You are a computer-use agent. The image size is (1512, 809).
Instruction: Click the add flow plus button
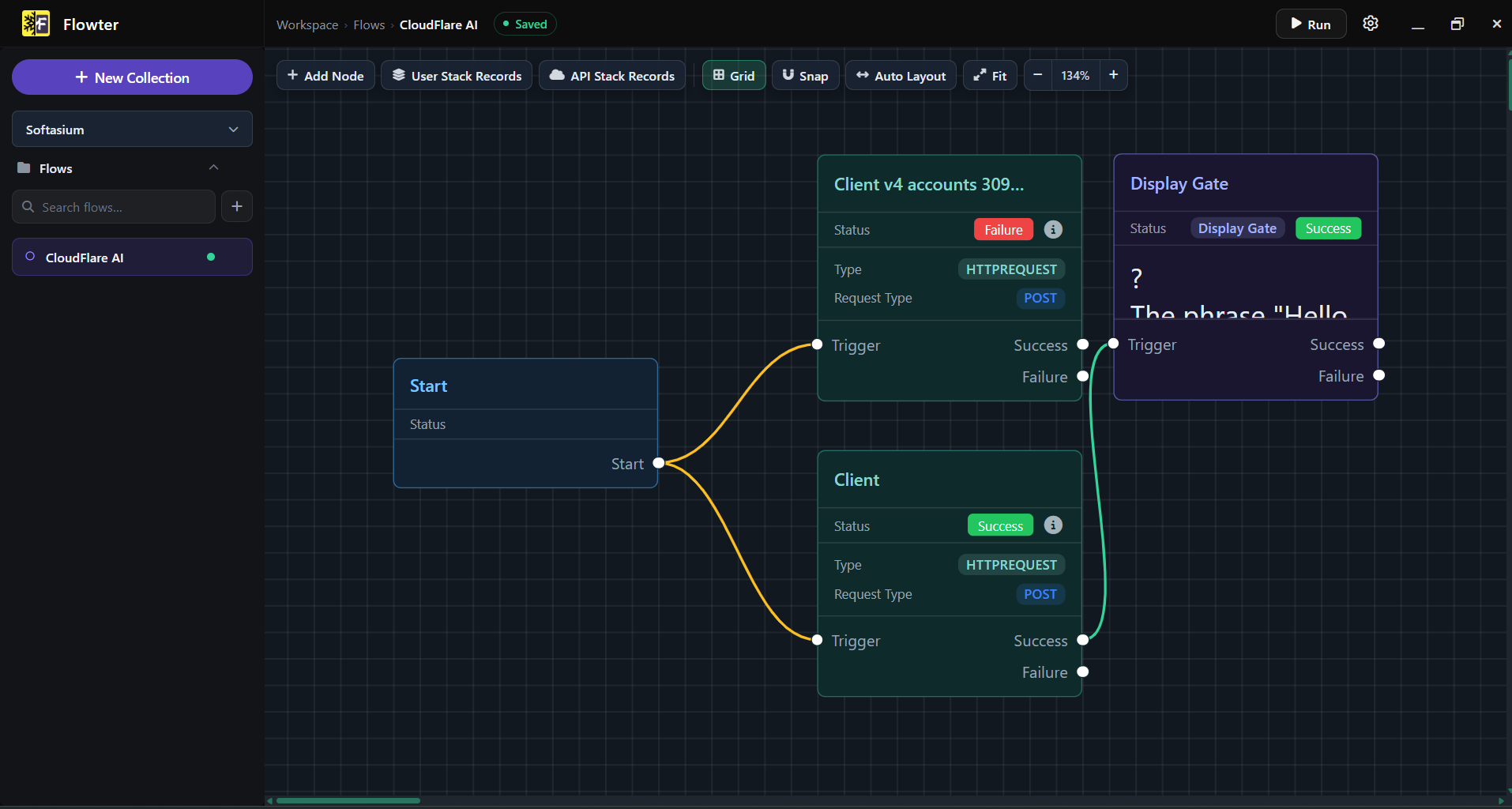pos(237,206)
